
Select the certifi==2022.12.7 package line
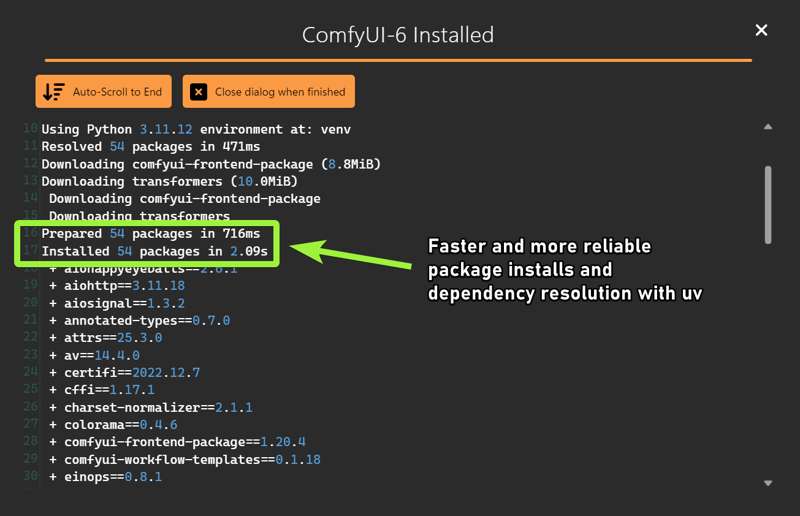pyautogui.click(x=124, y=372)
